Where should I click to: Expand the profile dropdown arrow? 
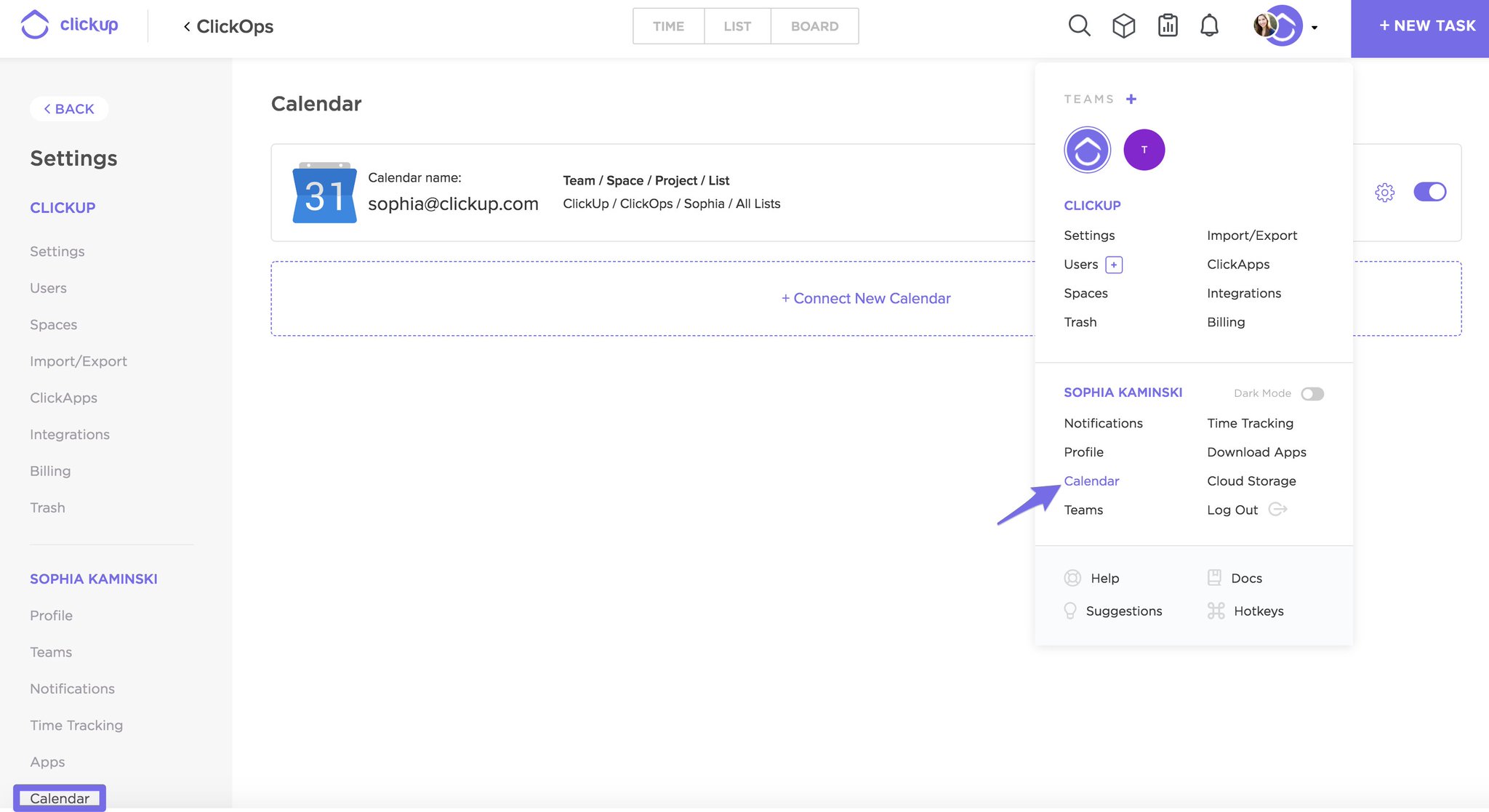1315,28
